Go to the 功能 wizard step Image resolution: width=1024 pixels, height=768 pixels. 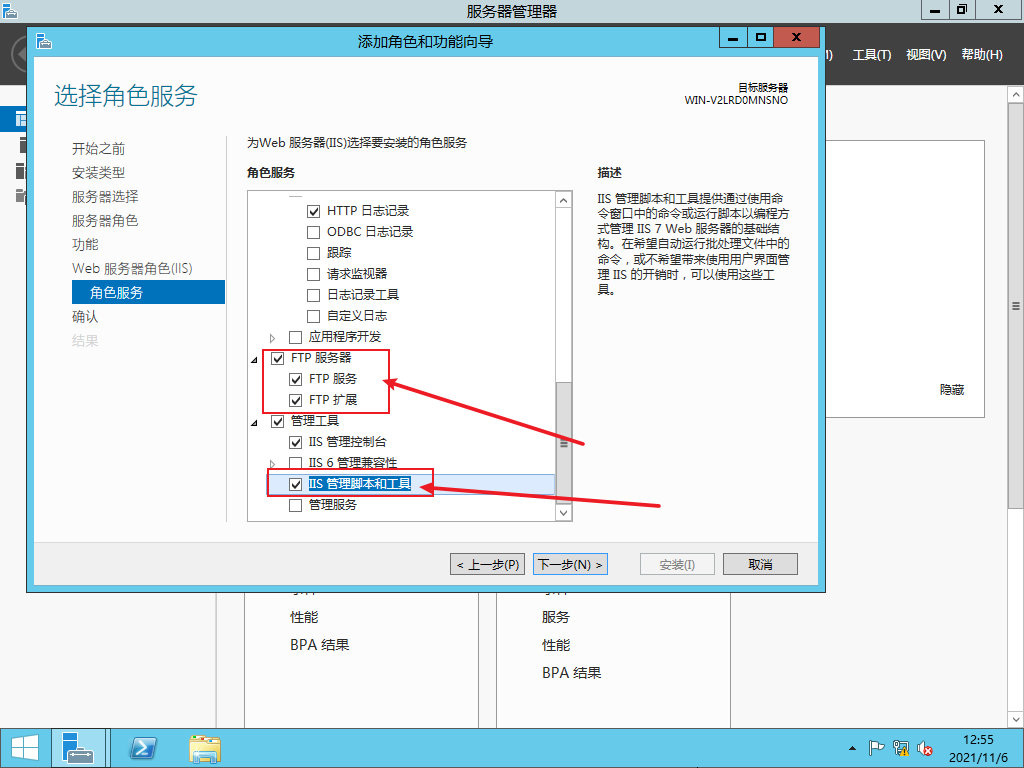(x=85, y=244)
